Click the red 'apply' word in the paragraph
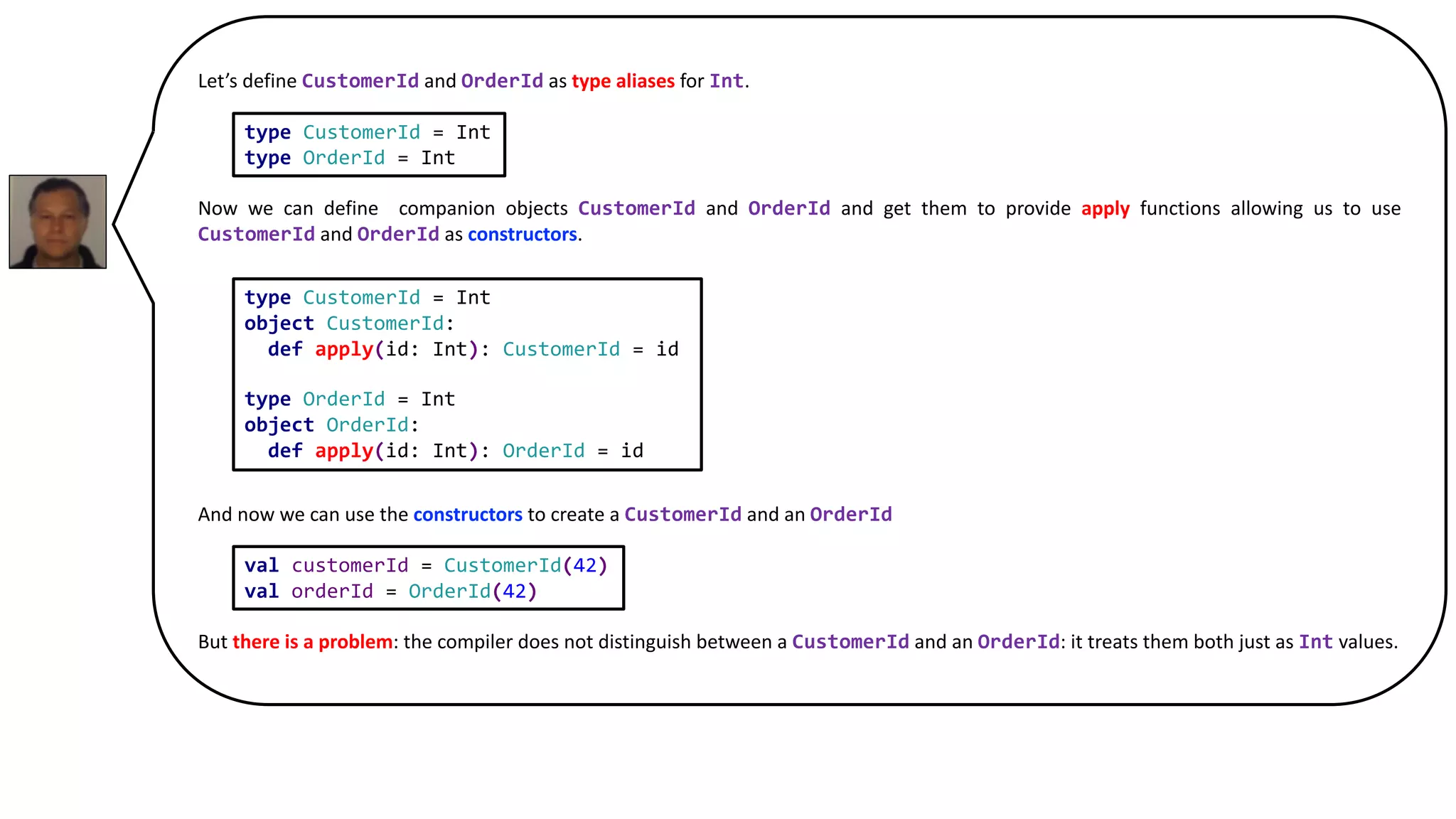Viewport: 1456px width, 819px height. (x=1106, y=209)
